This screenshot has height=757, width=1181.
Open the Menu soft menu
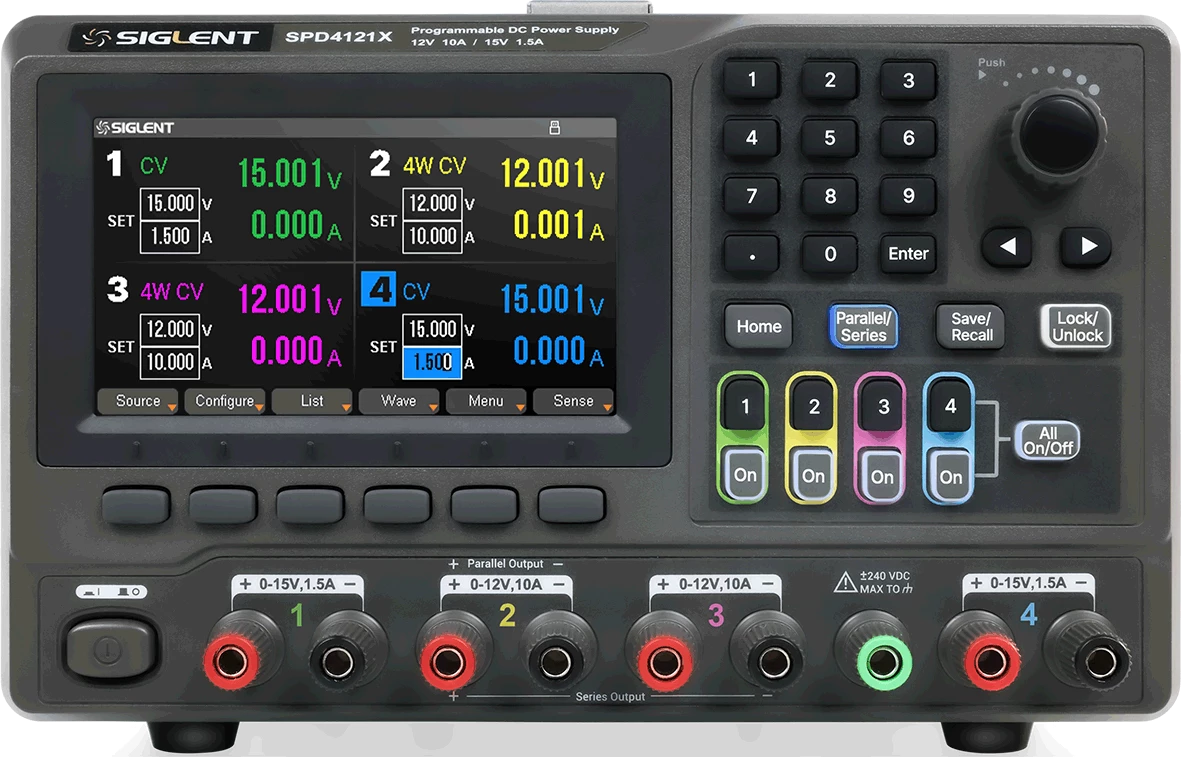point(486,401)
